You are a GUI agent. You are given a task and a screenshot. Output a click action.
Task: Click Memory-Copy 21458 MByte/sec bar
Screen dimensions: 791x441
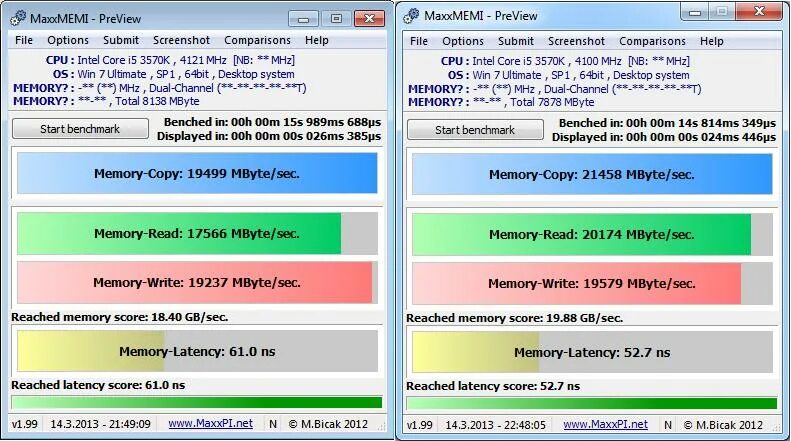[592, 174]
